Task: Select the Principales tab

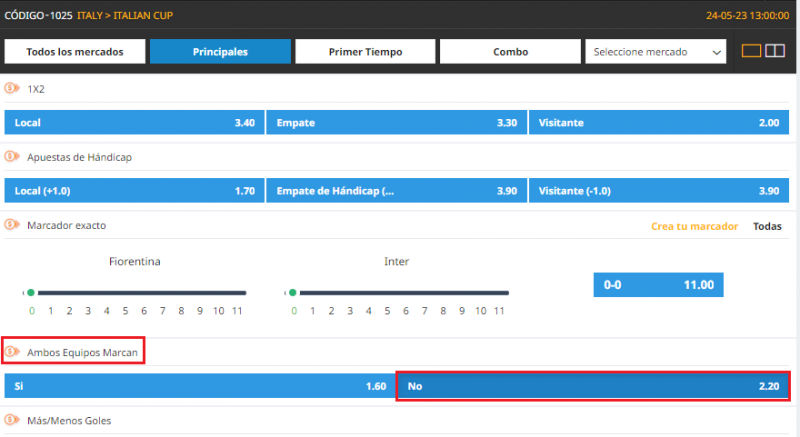Action: (x=220, y=52)
